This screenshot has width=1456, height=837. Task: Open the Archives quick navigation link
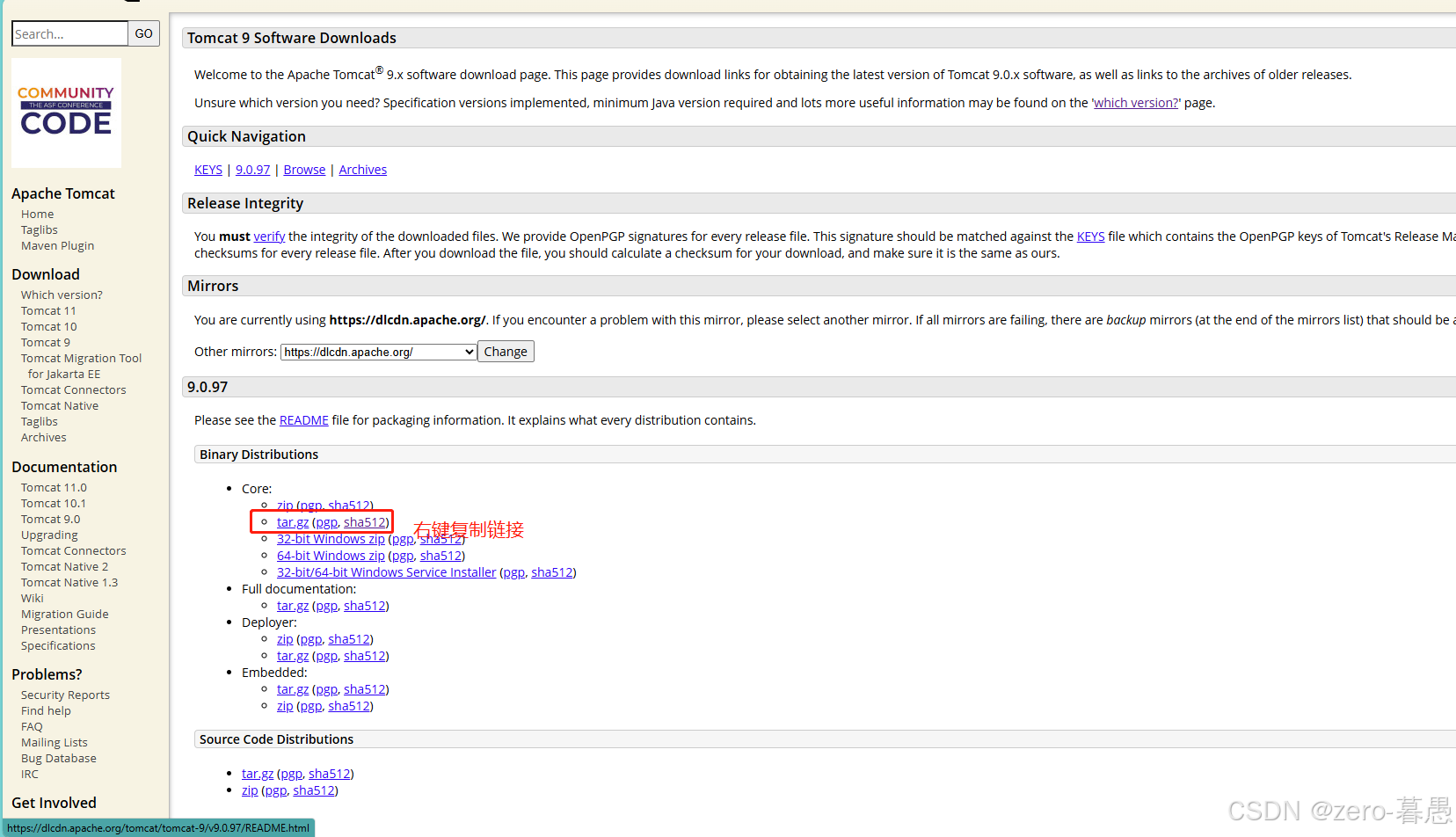(362, 169)
